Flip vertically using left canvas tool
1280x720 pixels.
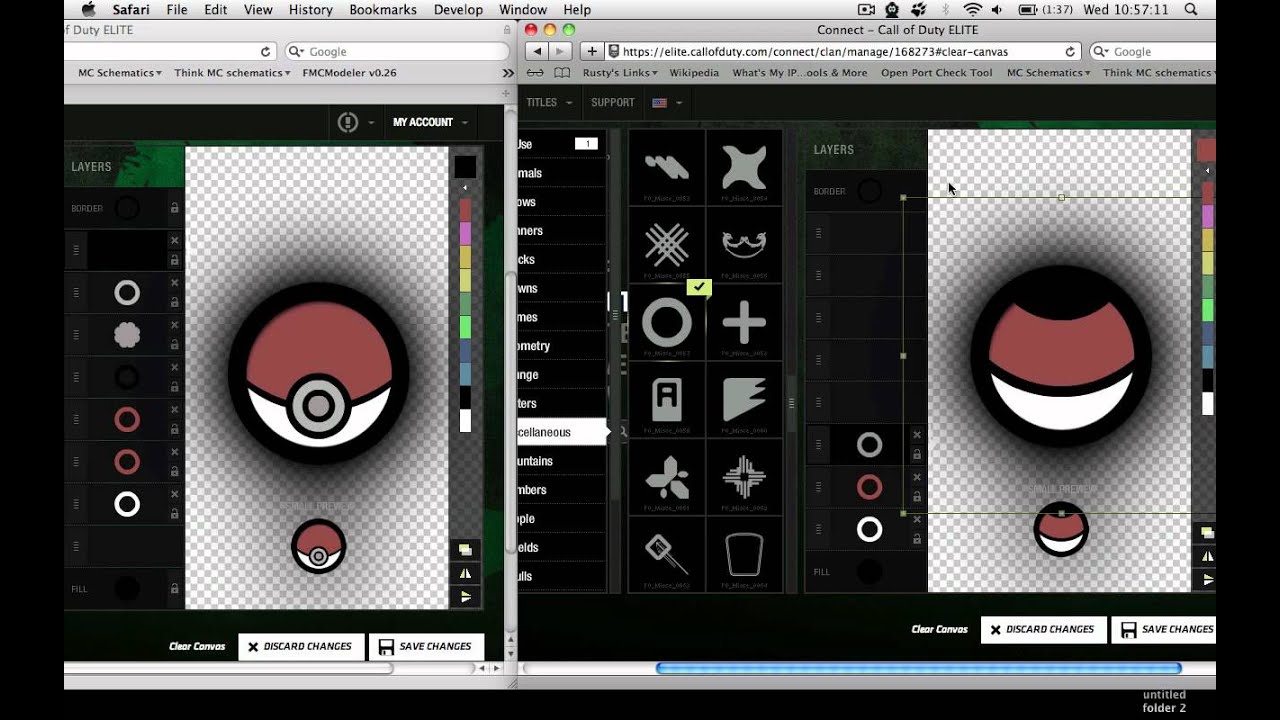click(x=465, y=597)
